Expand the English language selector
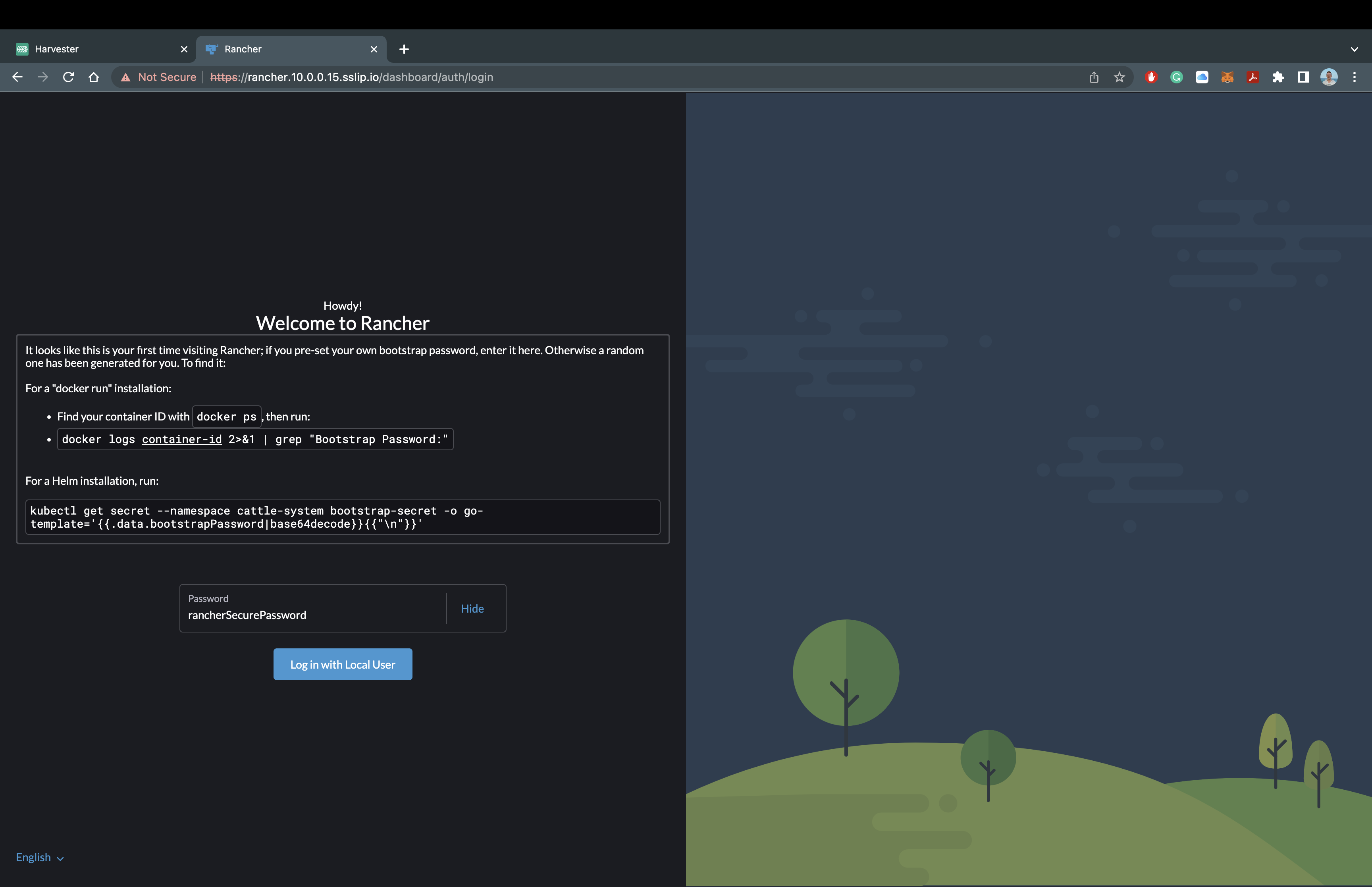 (x=39, y=857)
